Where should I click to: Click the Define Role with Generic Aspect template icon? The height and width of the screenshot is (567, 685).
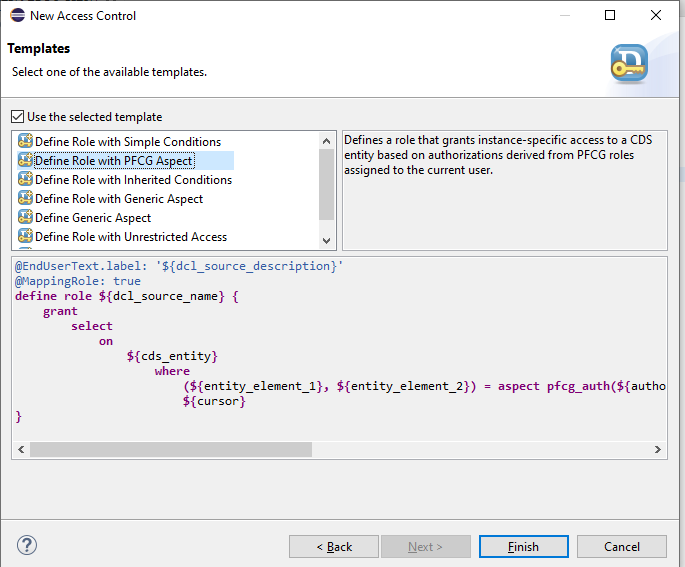[x=25, y=198]
